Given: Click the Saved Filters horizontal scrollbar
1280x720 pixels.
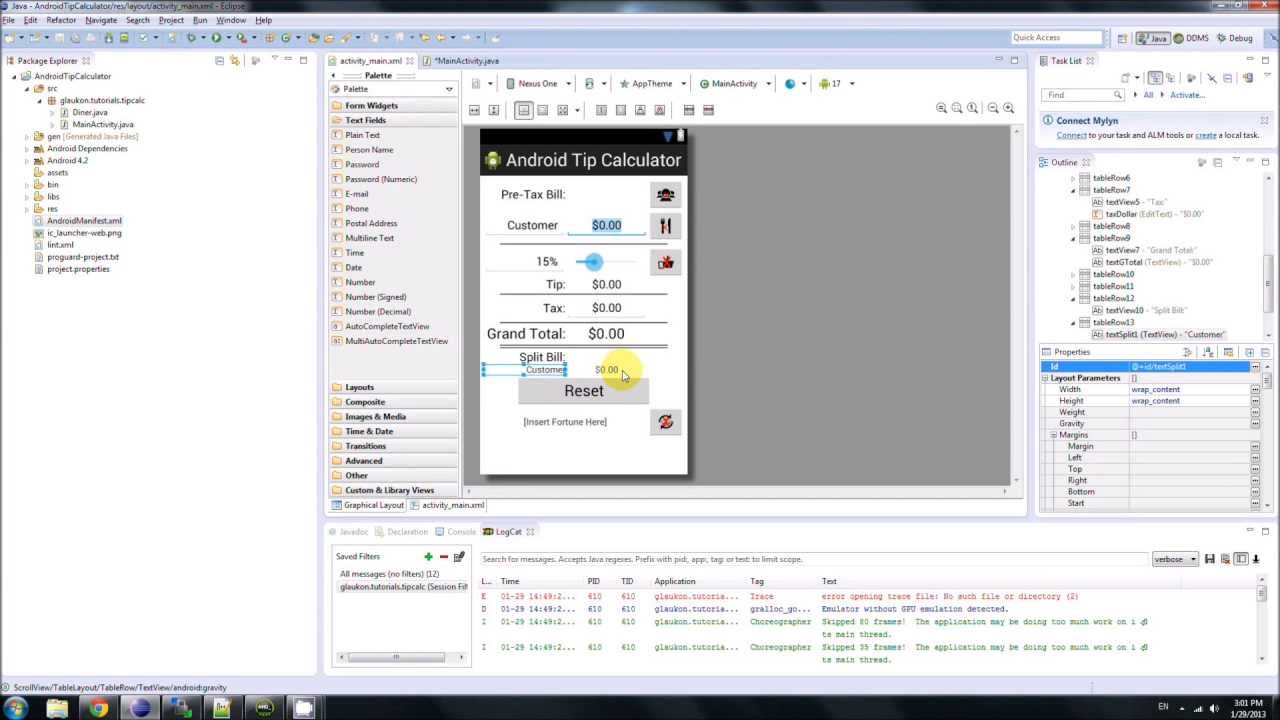Looking at the screenshot, I should 397,657.
